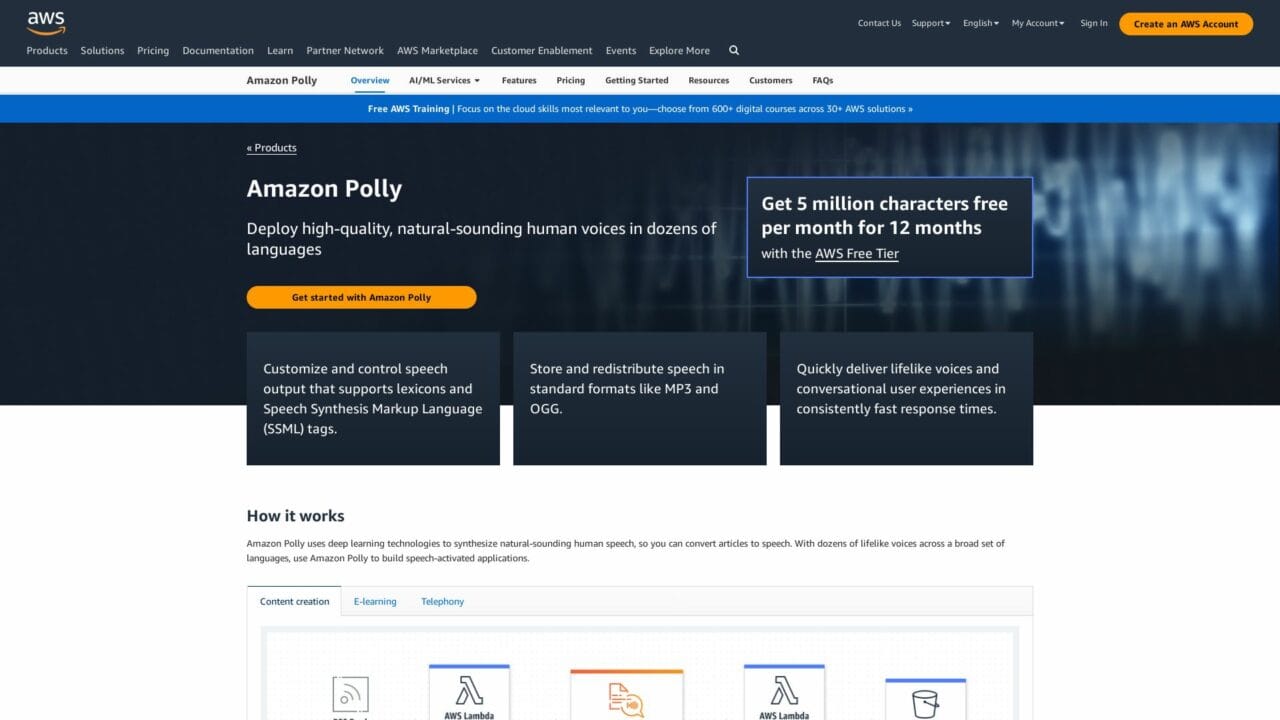Click the Documentation menu item
This screenshot has height=720, width=1280.
click(217, 50)
